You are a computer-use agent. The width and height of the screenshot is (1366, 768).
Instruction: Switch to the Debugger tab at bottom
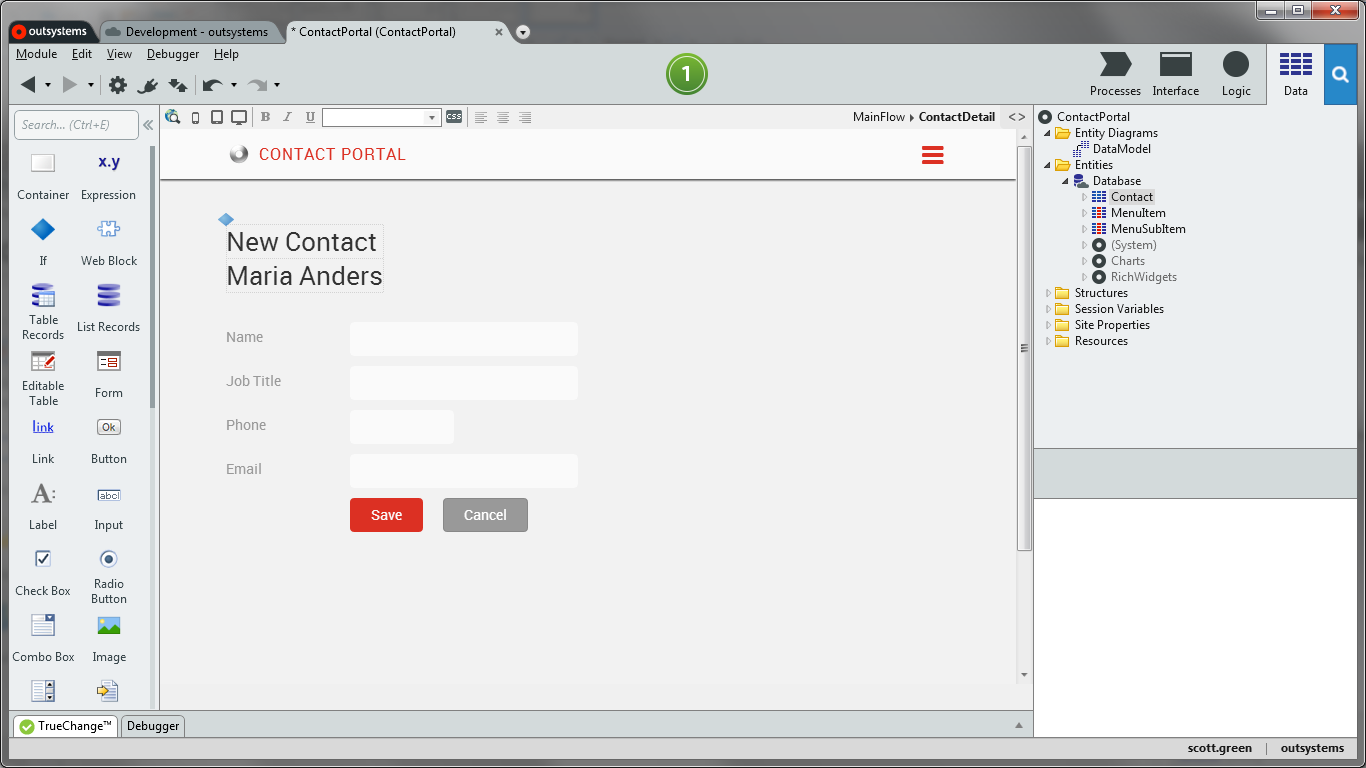click(x=152, y=726)
